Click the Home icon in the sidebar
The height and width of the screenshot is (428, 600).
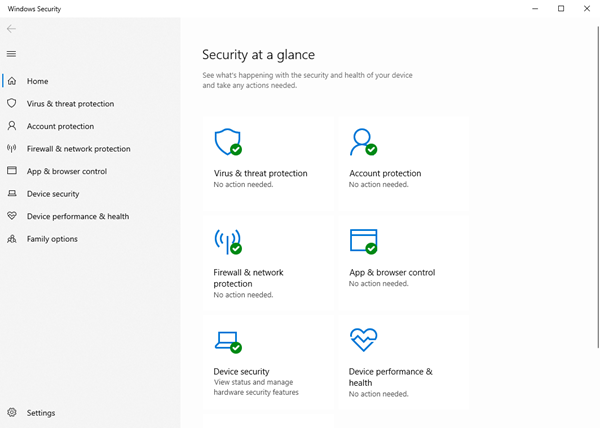[12, 81]
